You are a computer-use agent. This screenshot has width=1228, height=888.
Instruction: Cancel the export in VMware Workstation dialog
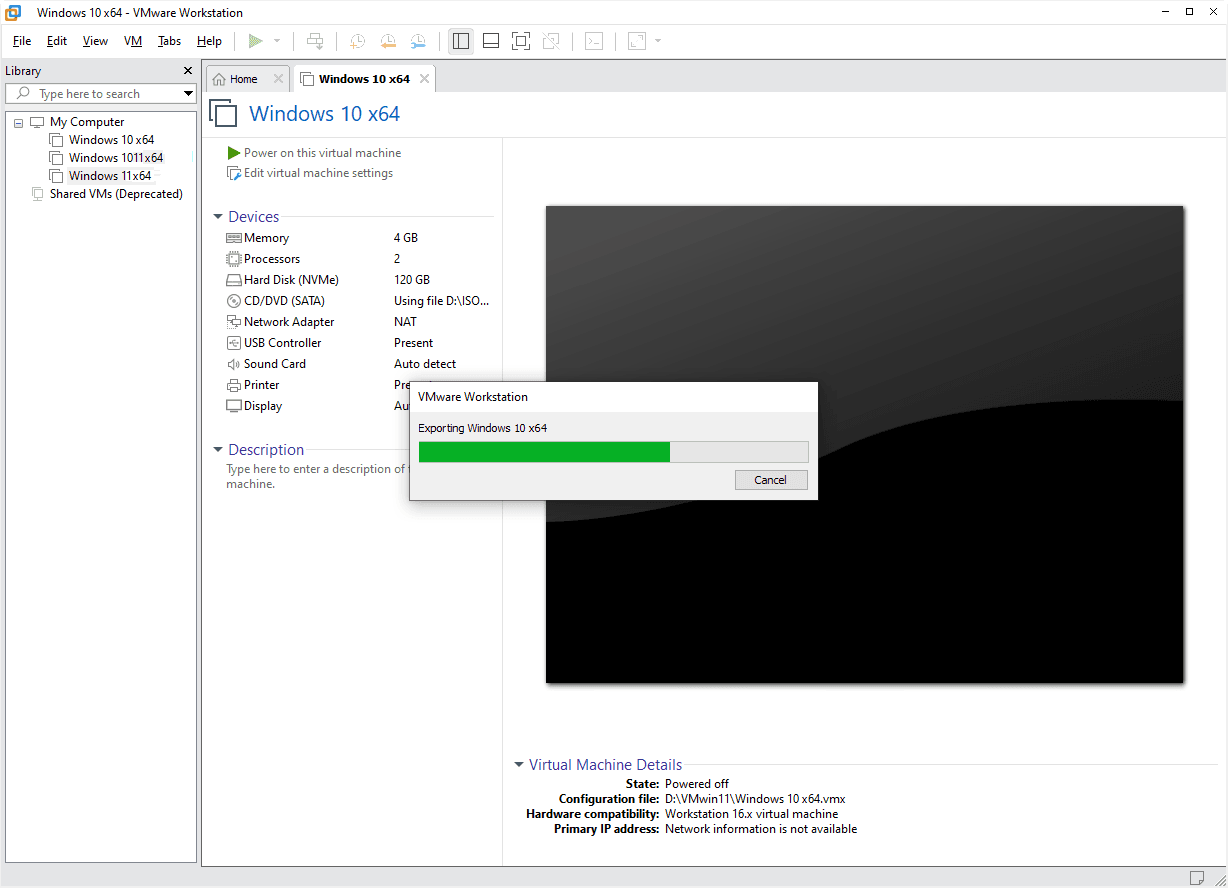pyautogui.click(x=770, y=480)
